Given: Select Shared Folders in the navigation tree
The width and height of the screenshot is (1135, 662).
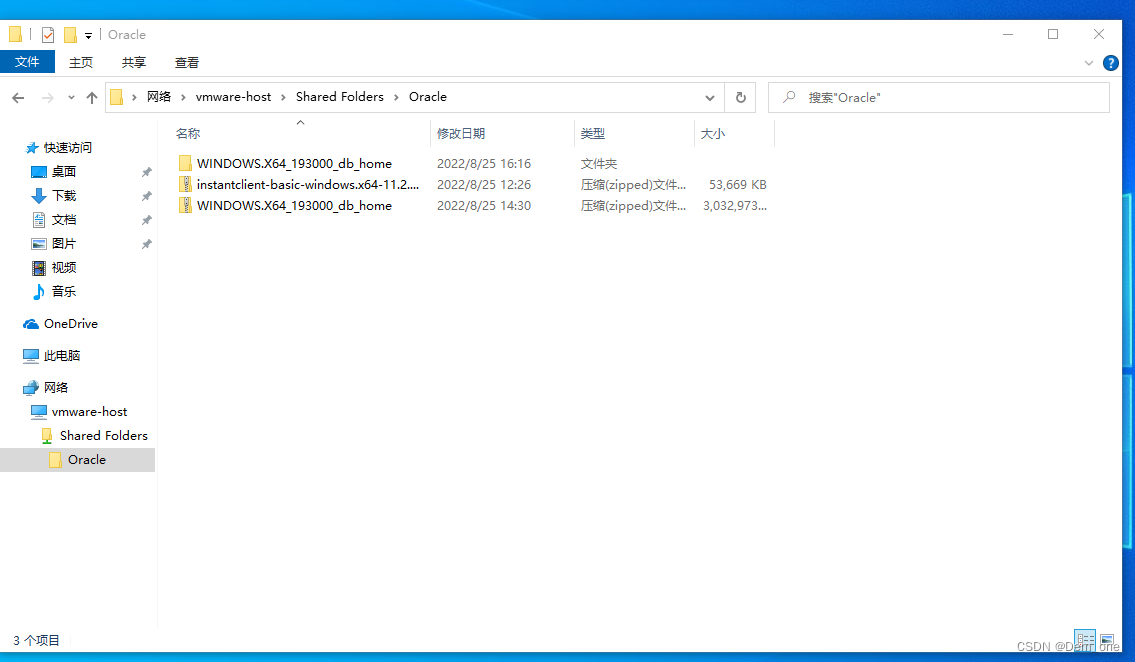Looking at the screenshot, I should 104,435.
